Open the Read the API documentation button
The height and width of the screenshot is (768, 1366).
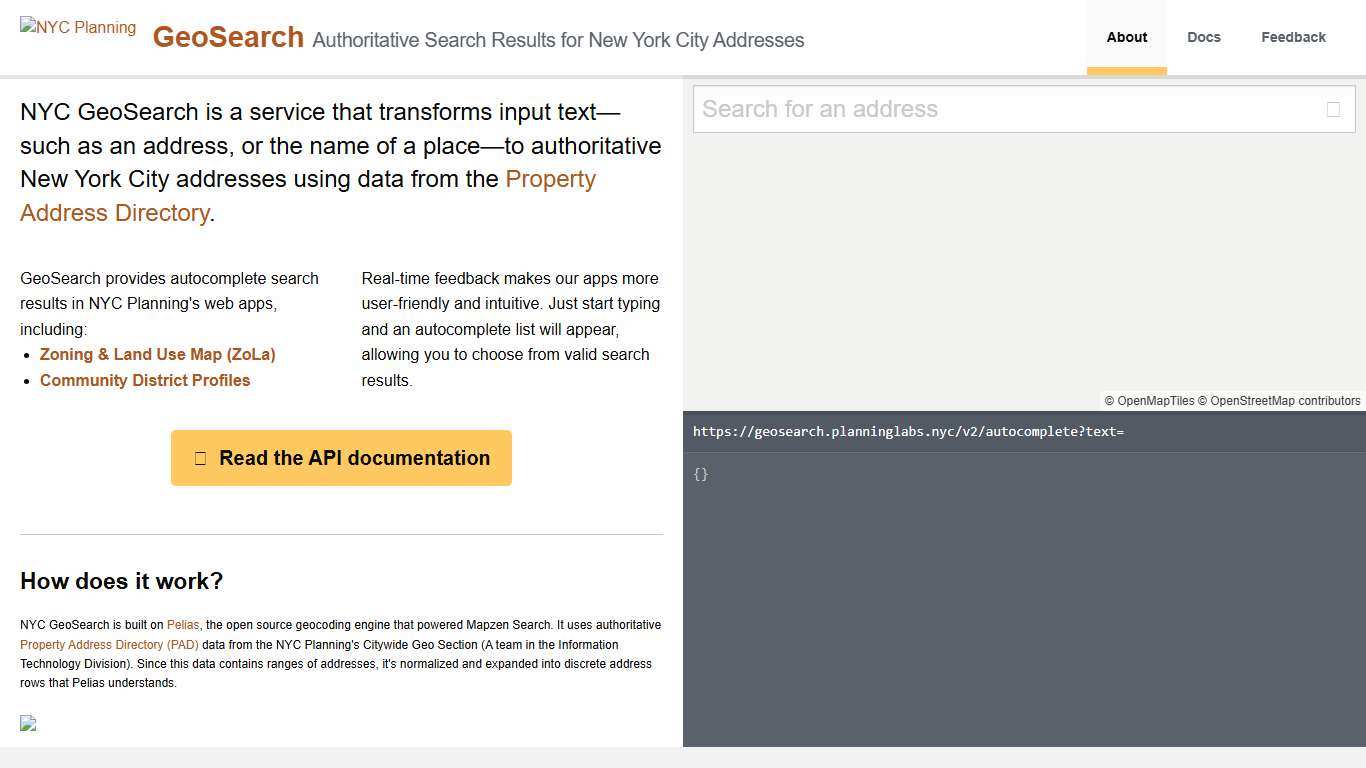point(341,458)
